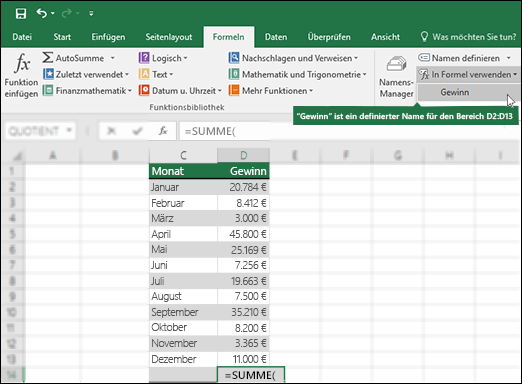Viewport: 522px width, 384px height.
Task: Click the Monat header cell
Action: (x=183, y=171)
